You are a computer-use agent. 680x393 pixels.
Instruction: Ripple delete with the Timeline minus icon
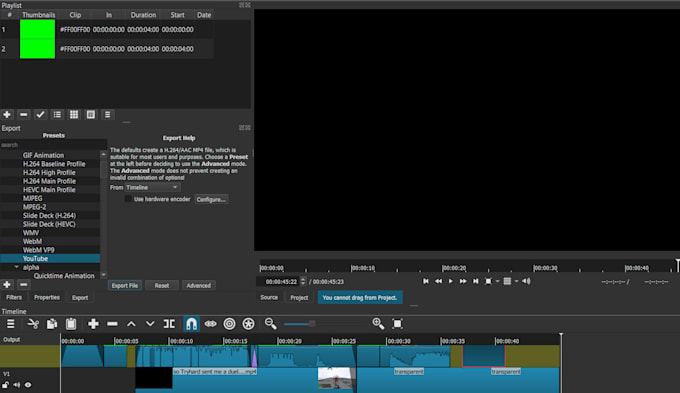[x=112, y=324]
